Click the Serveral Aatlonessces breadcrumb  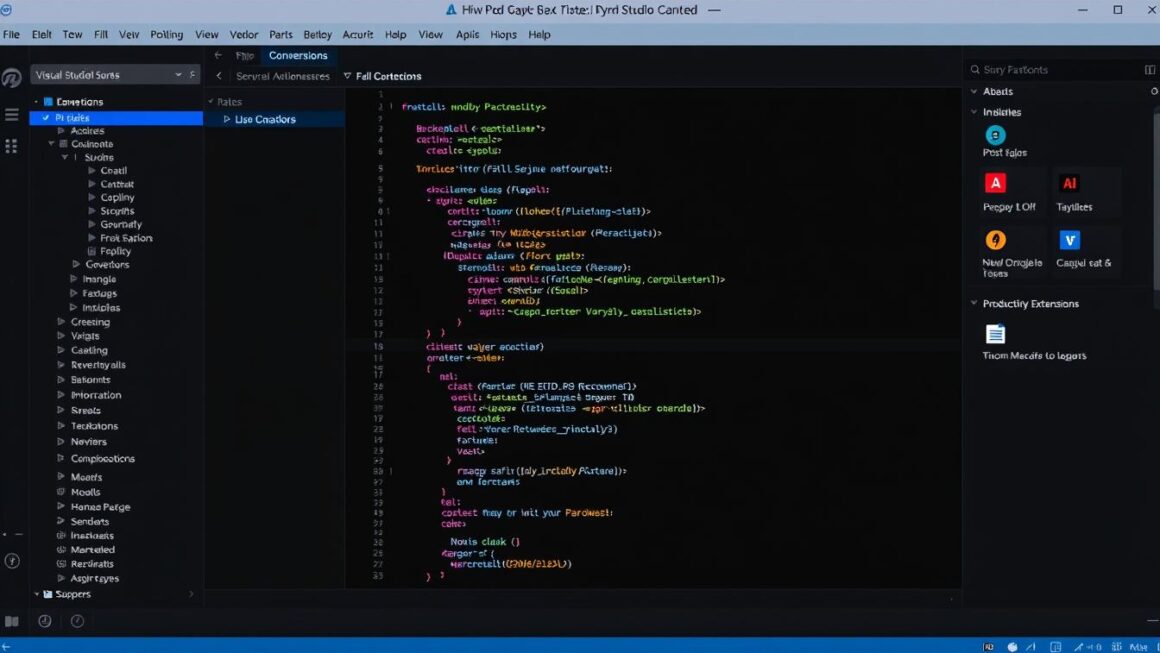coord(283,75)
